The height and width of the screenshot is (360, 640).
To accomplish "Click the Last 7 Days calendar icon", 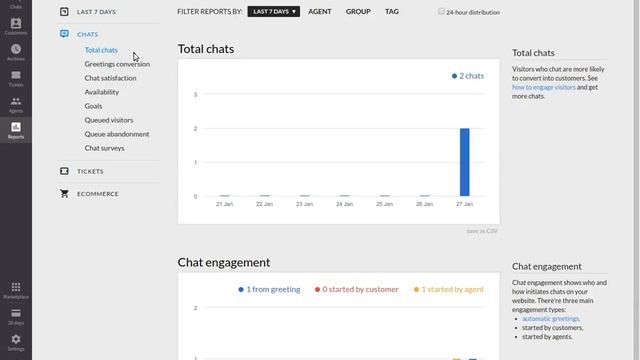I will coord(64,11).
